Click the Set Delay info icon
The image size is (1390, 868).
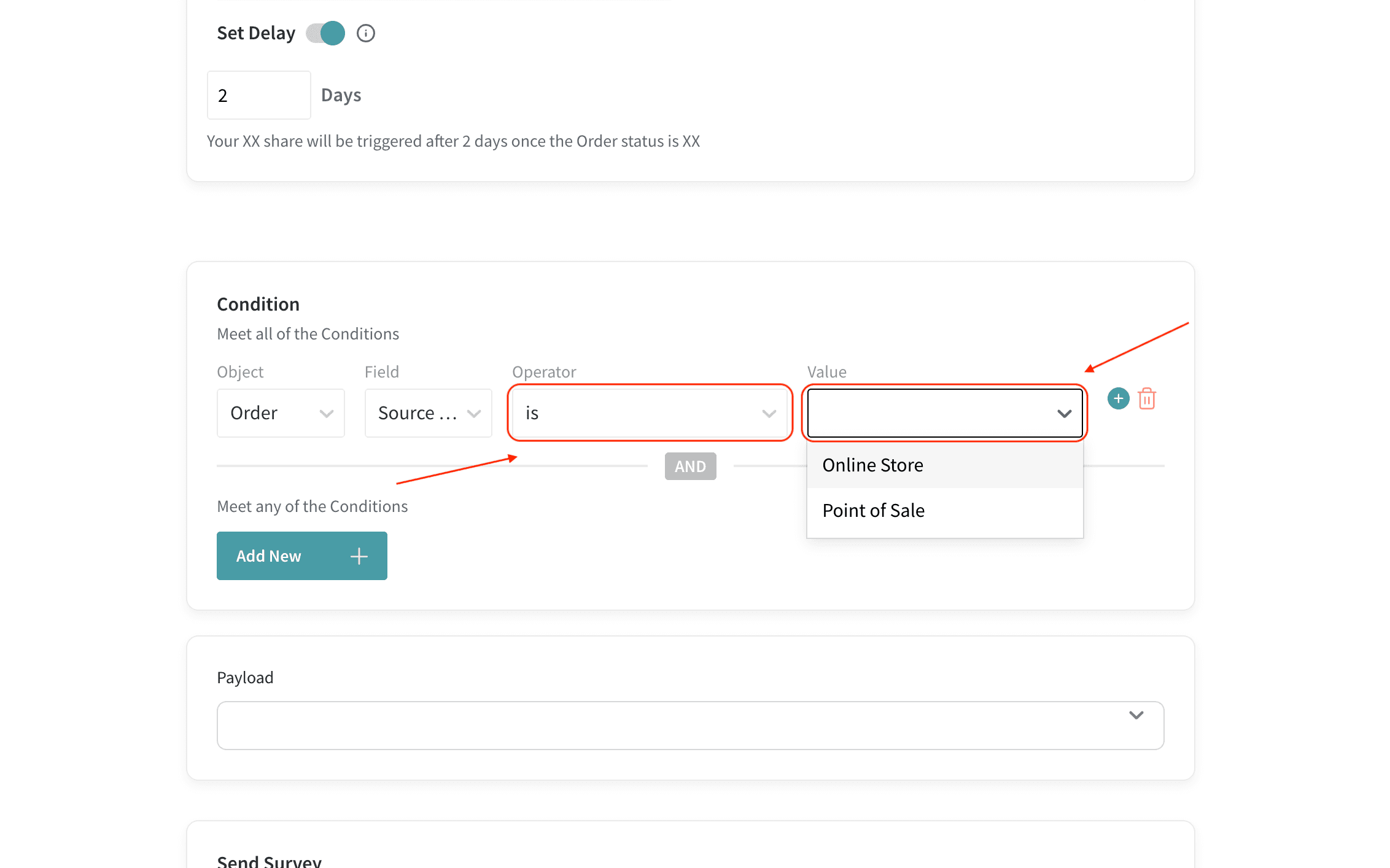tap(366, 33)
